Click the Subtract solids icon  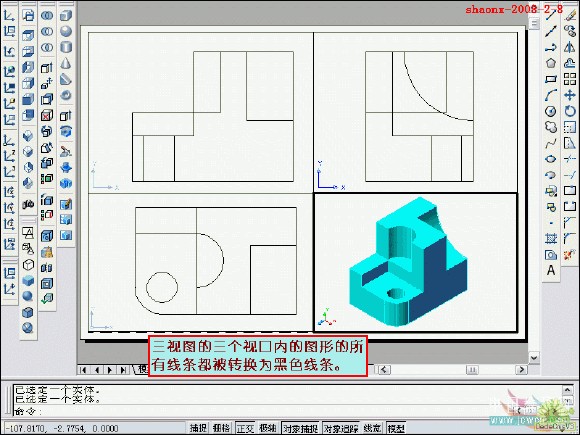[47, 31]
